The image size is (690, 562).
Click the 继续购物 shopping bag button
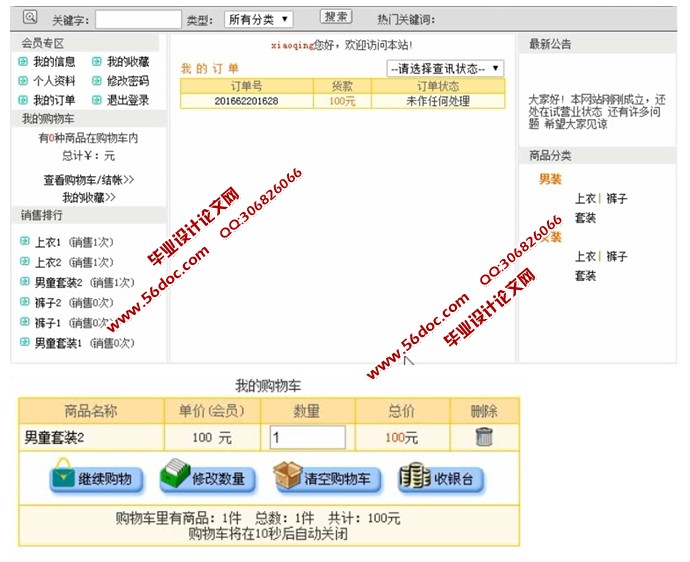tap(96, 479)
